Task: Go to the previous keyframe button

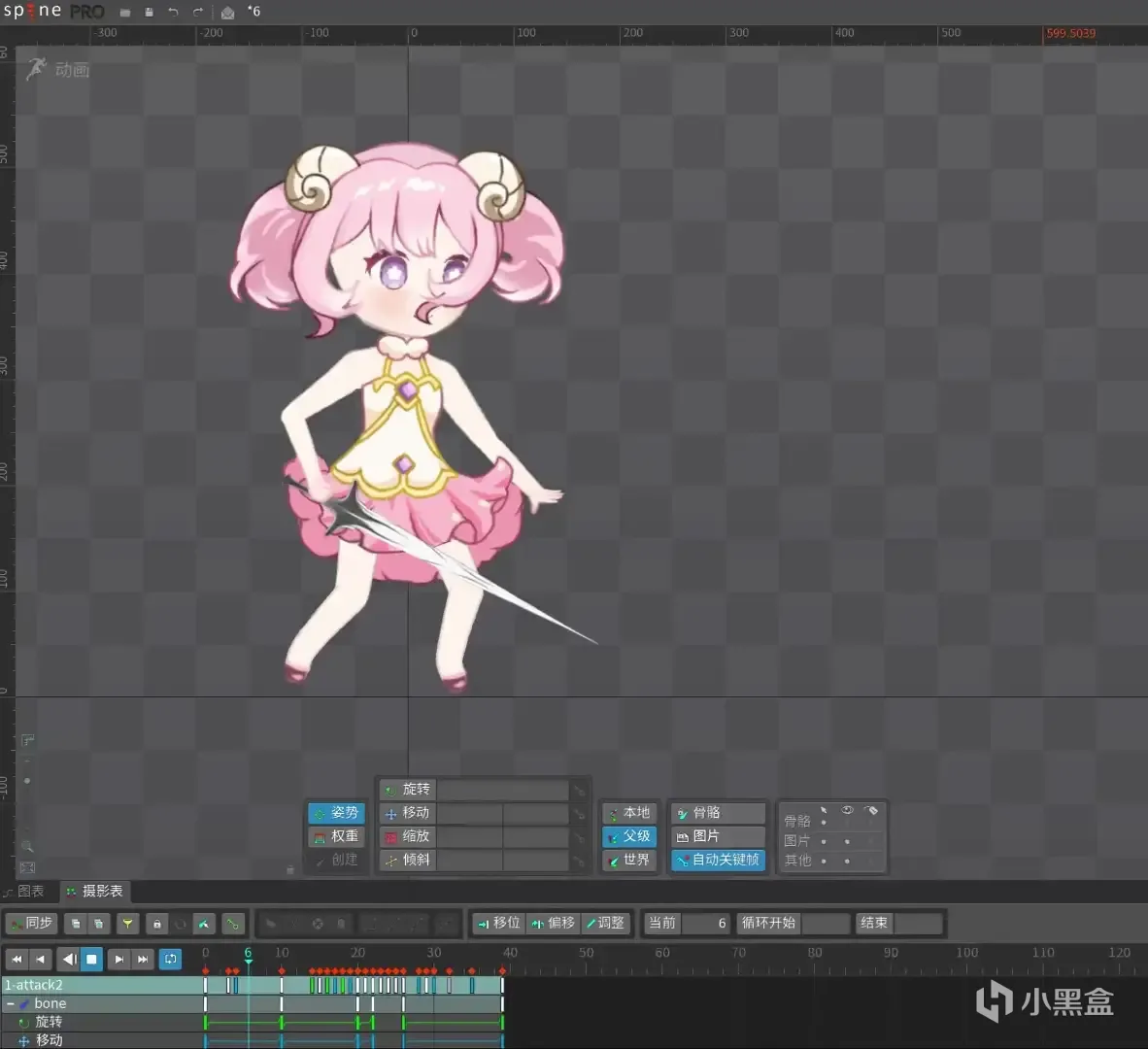Action: 40,959
